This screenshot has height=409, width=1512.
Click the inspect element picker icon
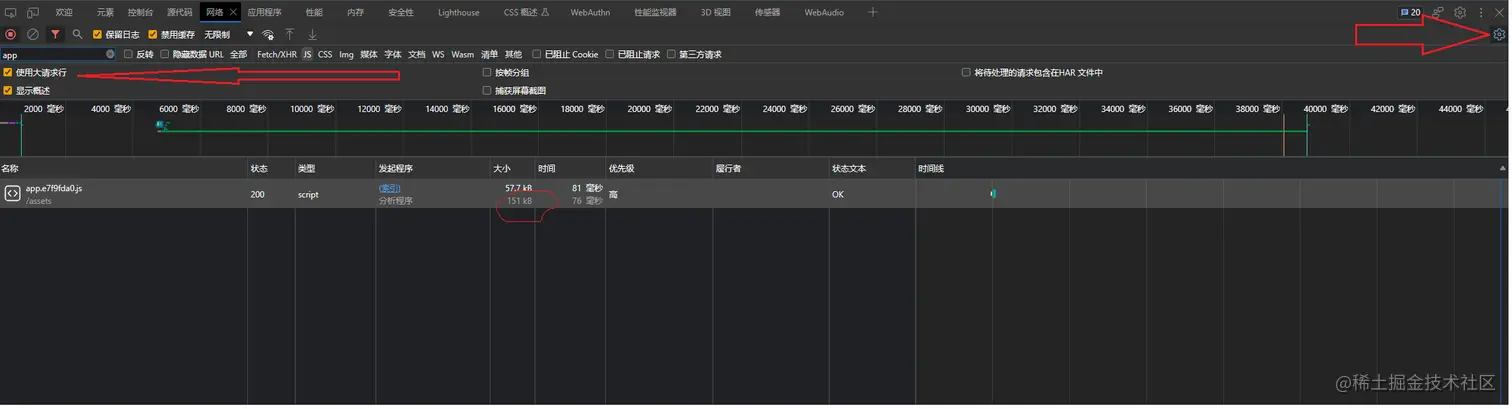tap(11, 12)
